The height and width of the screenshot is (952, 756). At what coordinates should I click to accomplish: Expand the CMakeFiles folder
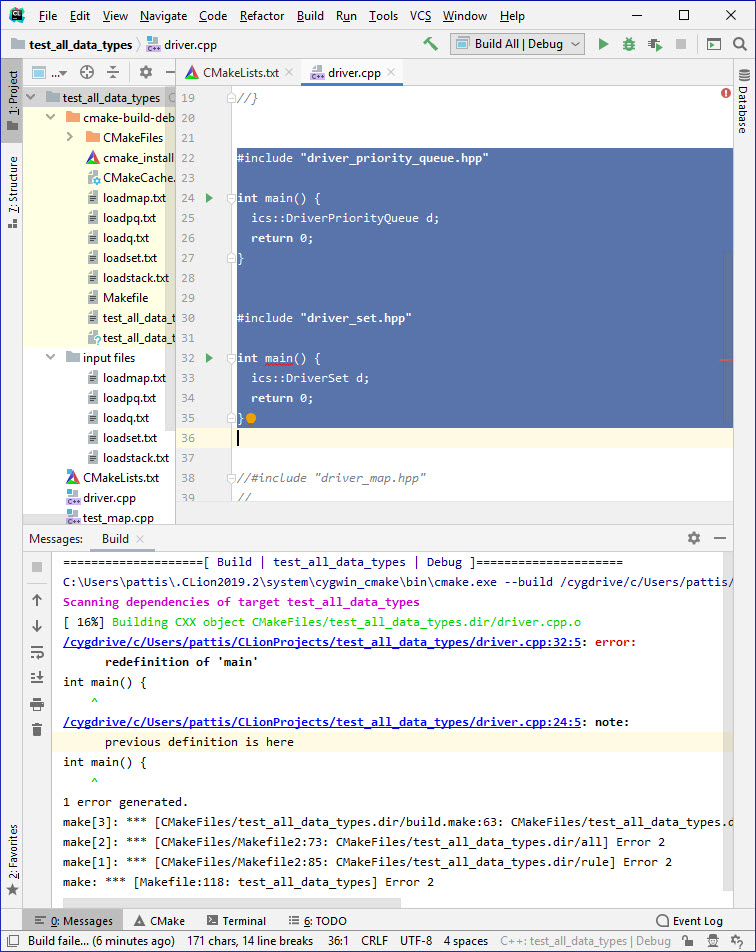[71, 137]
